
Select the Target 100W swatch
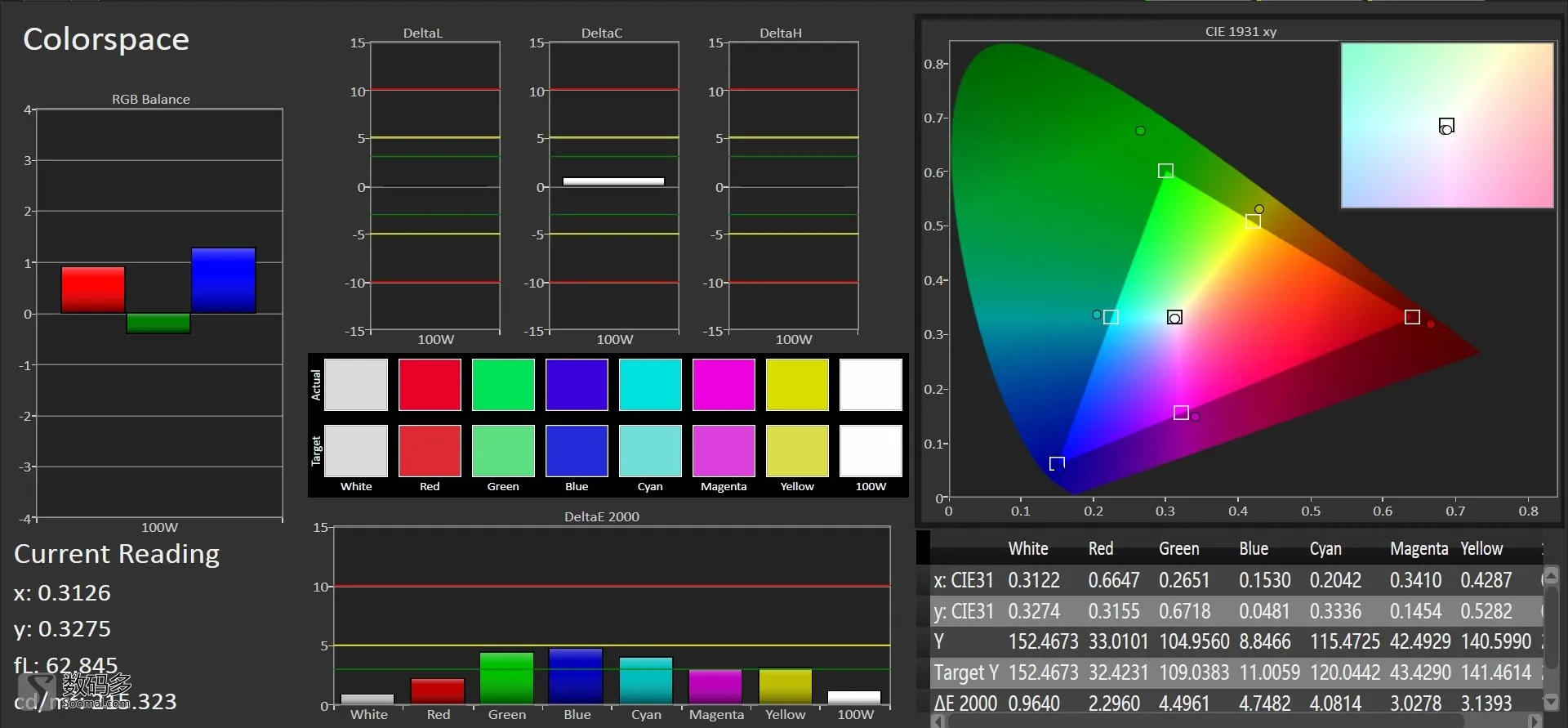(x=871, y=451)
